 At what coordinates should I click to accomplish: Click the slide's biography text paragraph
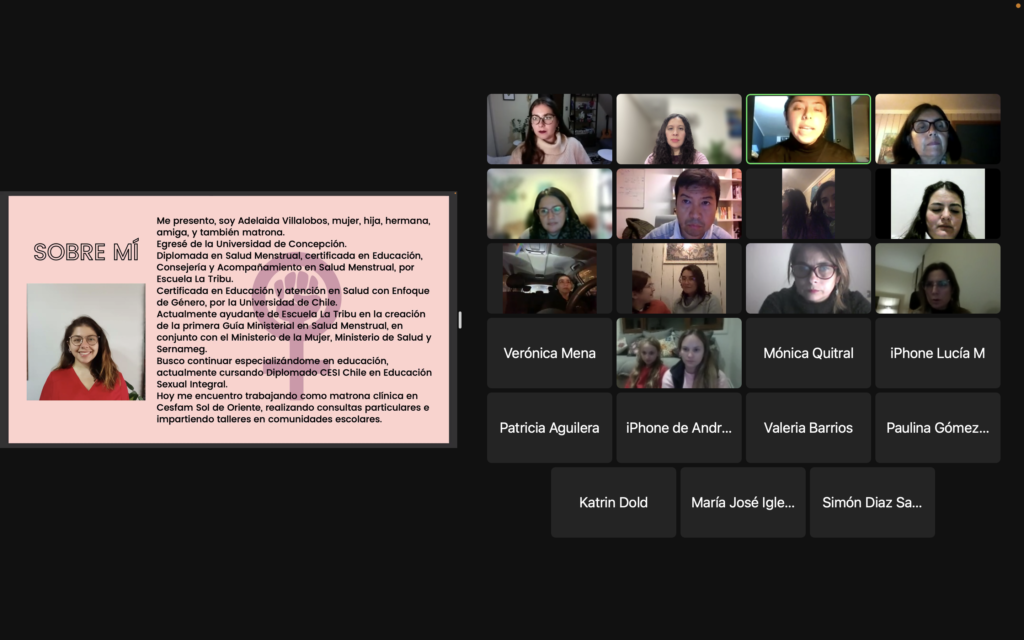pos(294,319)
